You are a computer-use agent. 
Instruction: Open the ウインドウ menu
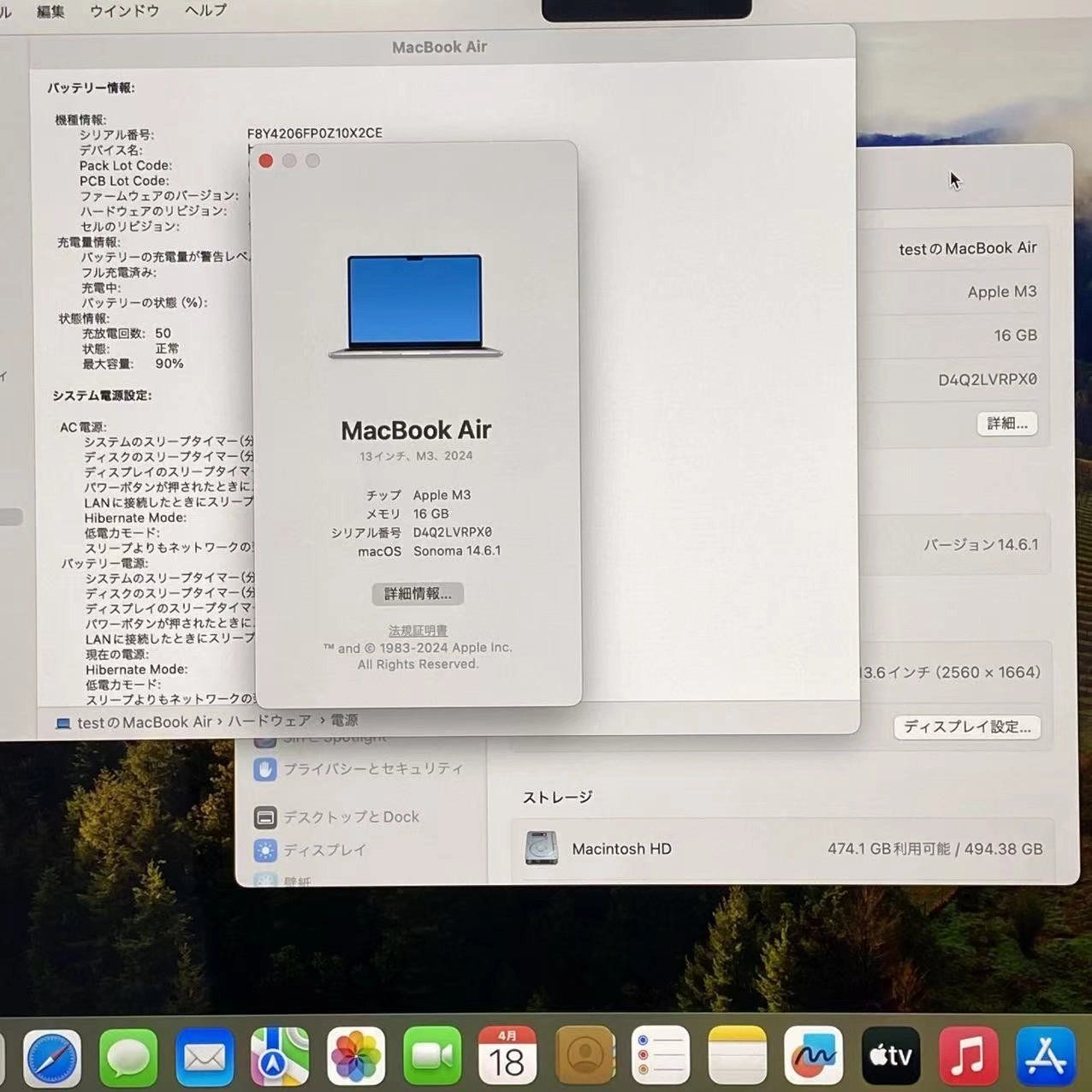click(124, 11)
